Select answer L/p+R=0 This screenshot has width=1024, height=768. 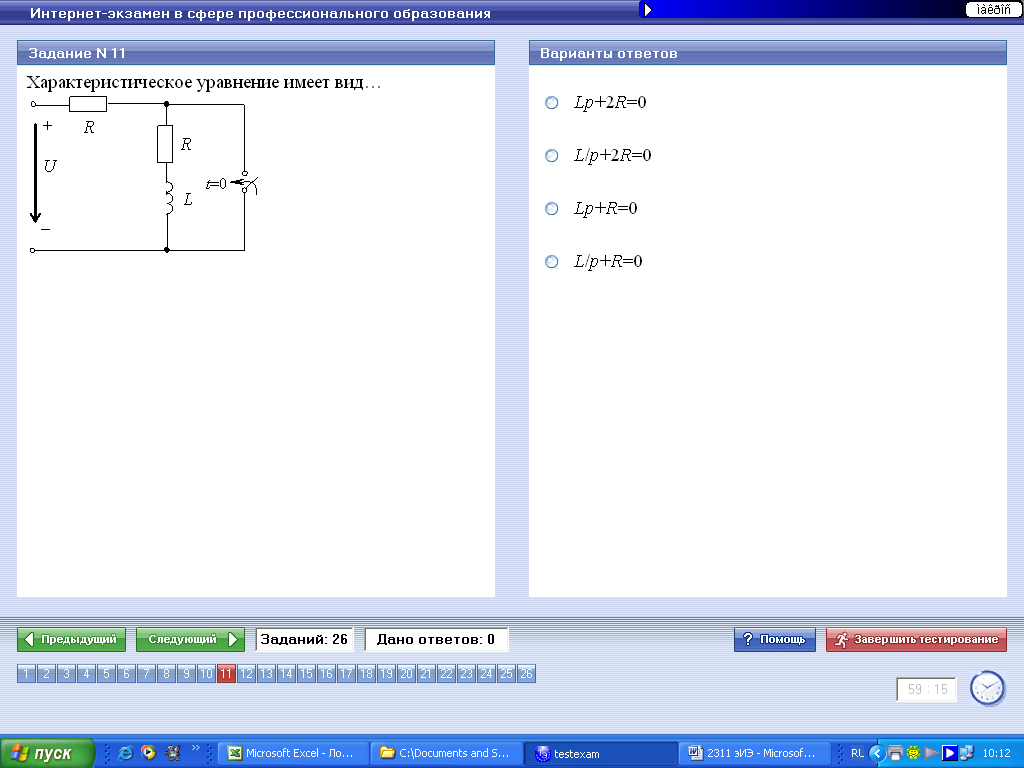pos(552,261)
